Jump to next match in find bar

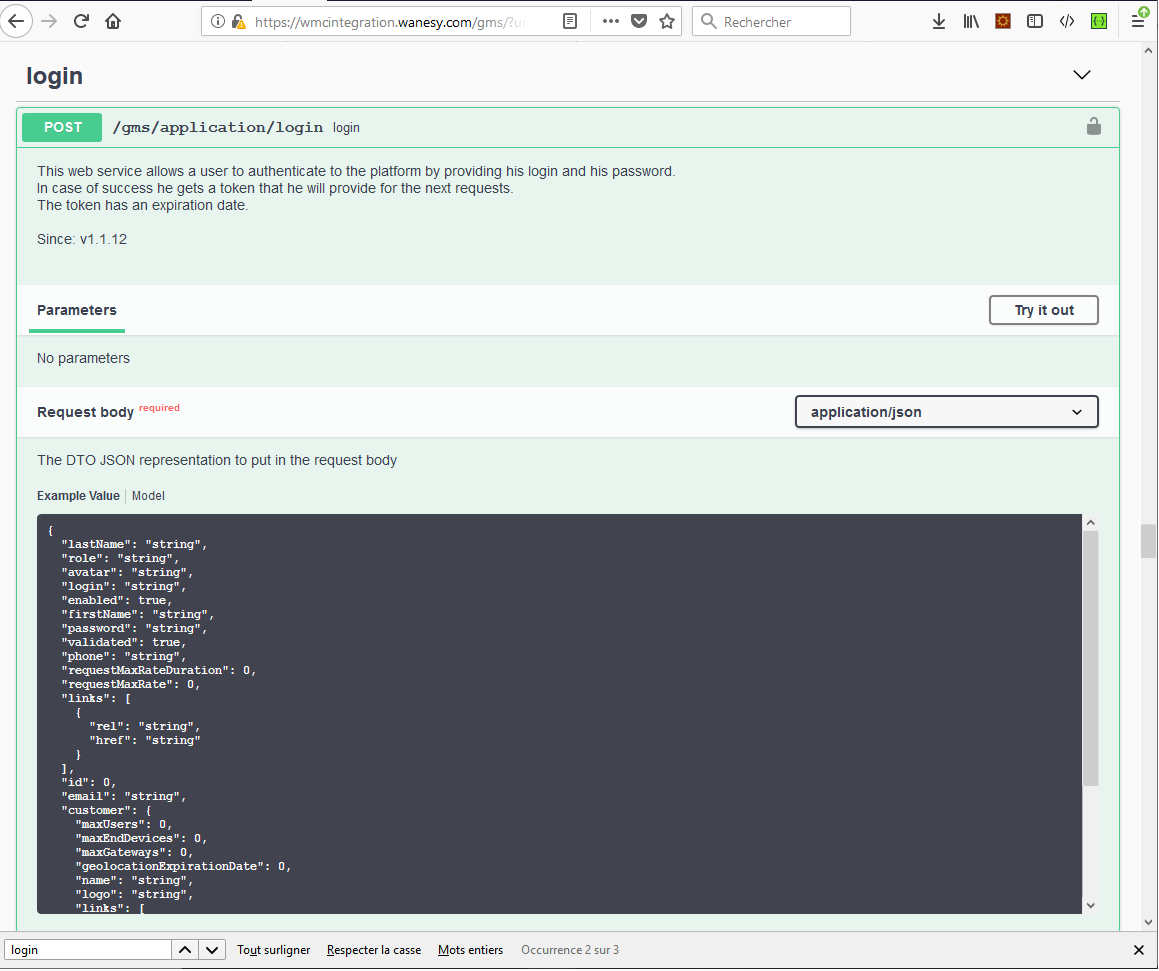click(213, 950)
